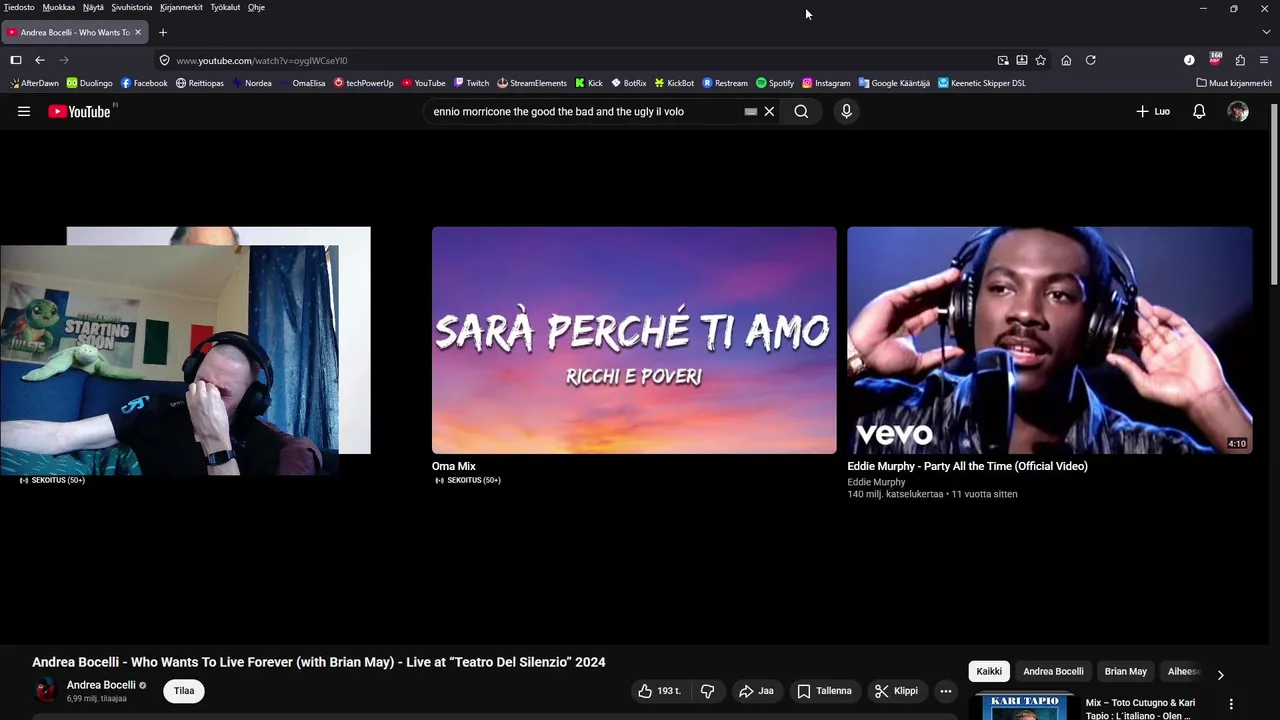This screenshot has width=1280, height=720.
Task: Open Kick bookmark
Action: pyautogui.click(x=589, y=83)
